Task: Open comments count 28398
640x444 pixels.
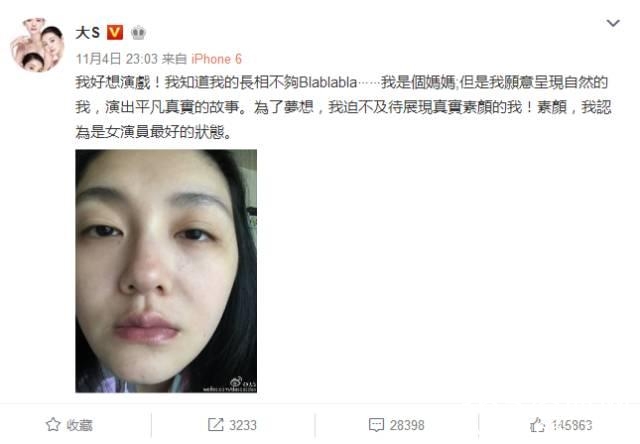Action: [x=407, y=425]
